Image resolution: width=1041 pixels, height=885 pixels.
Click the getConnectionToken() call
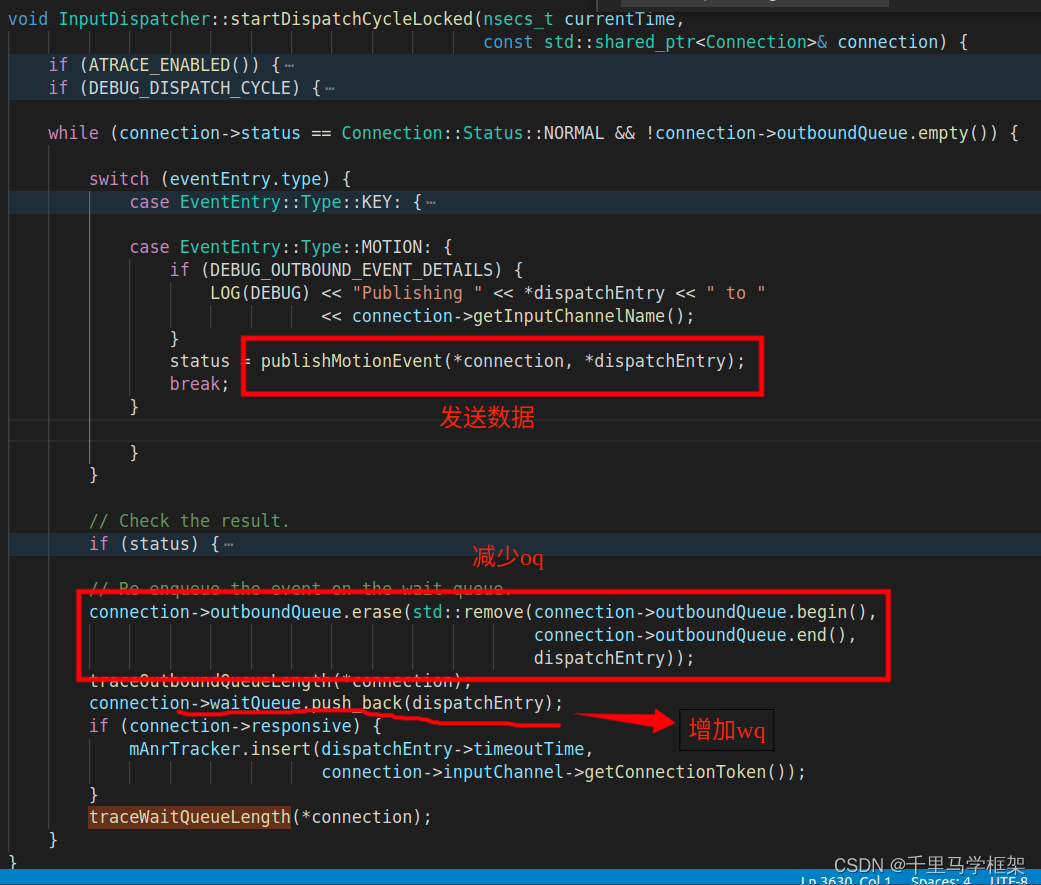tap(688, 773)
